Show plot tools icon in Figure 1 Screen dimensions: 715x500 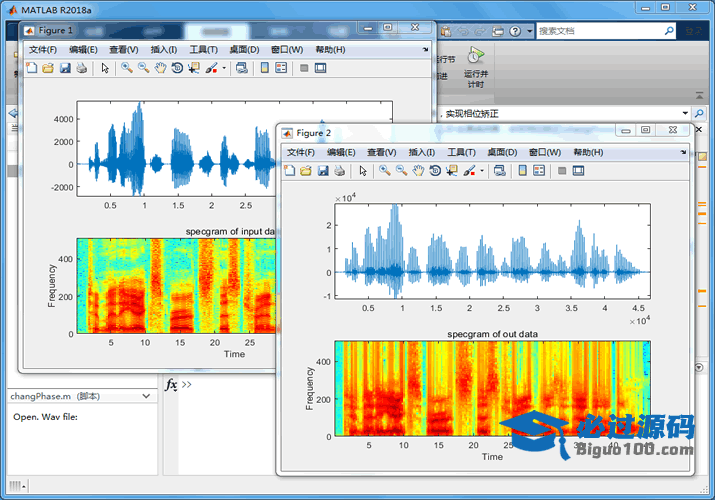click(321, 68)
